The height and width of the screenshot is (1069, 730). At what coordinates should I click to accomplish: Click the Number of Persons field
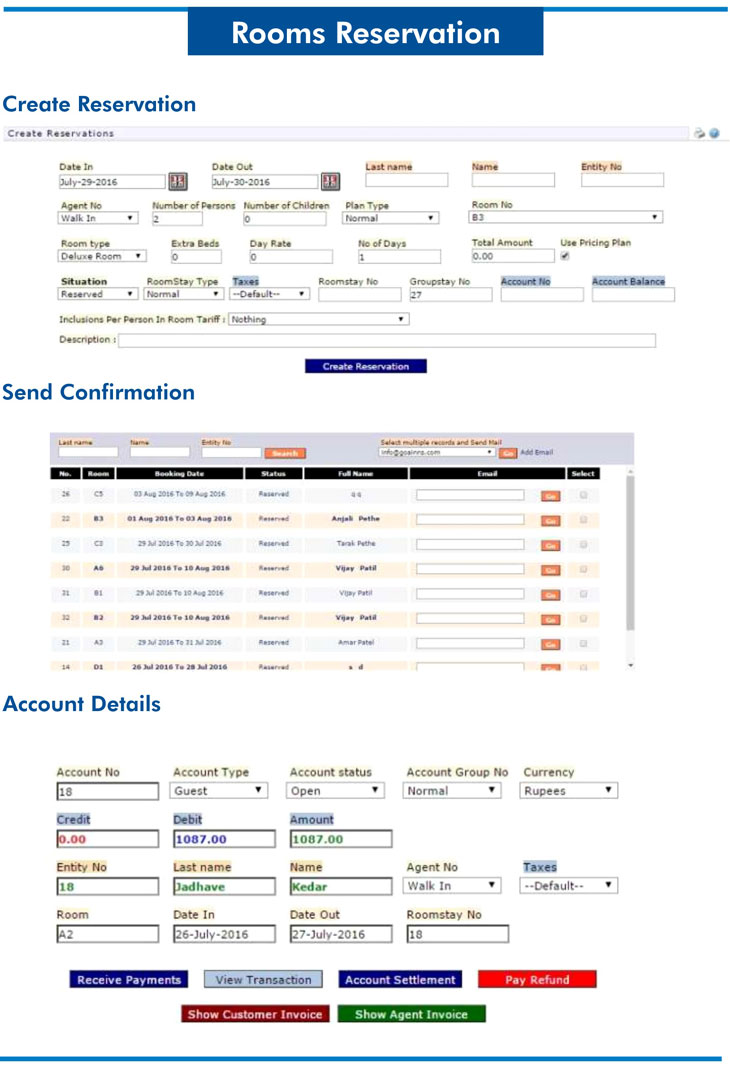tap(177, 219)
